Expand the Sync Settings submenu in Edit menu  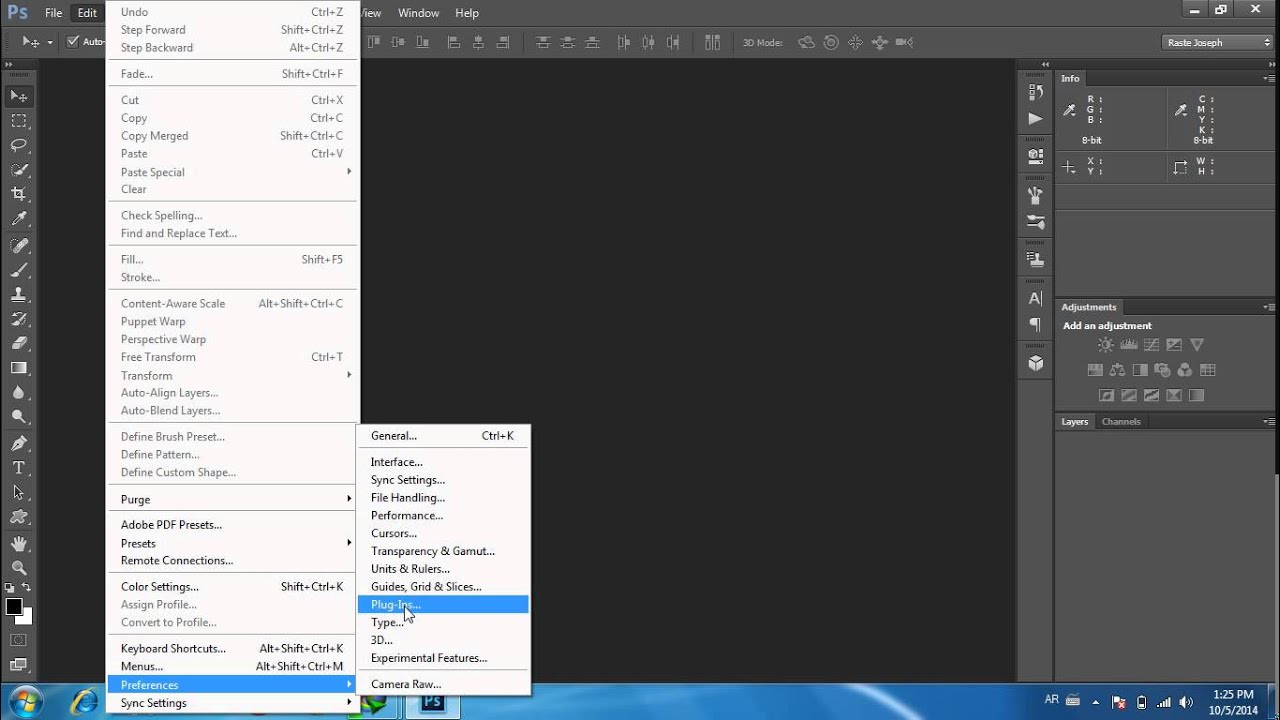coord(232,703)
